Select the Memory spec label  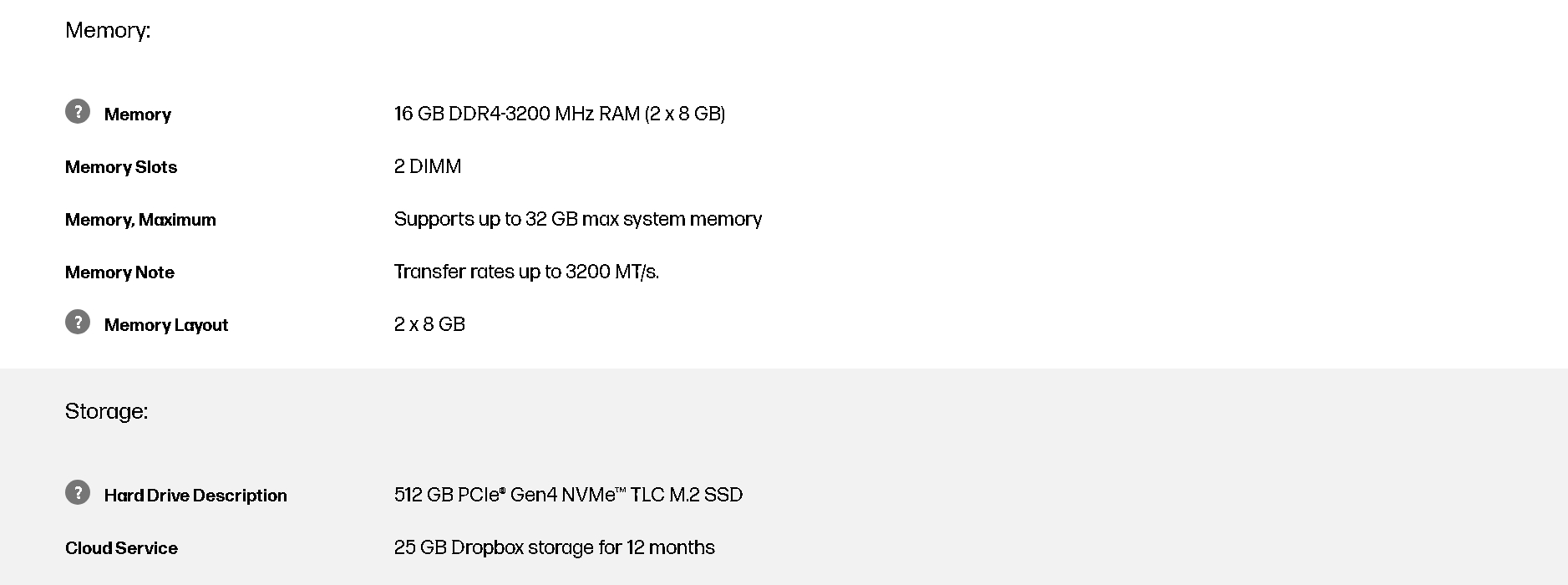pyautogui.click(x=137, y=114)
